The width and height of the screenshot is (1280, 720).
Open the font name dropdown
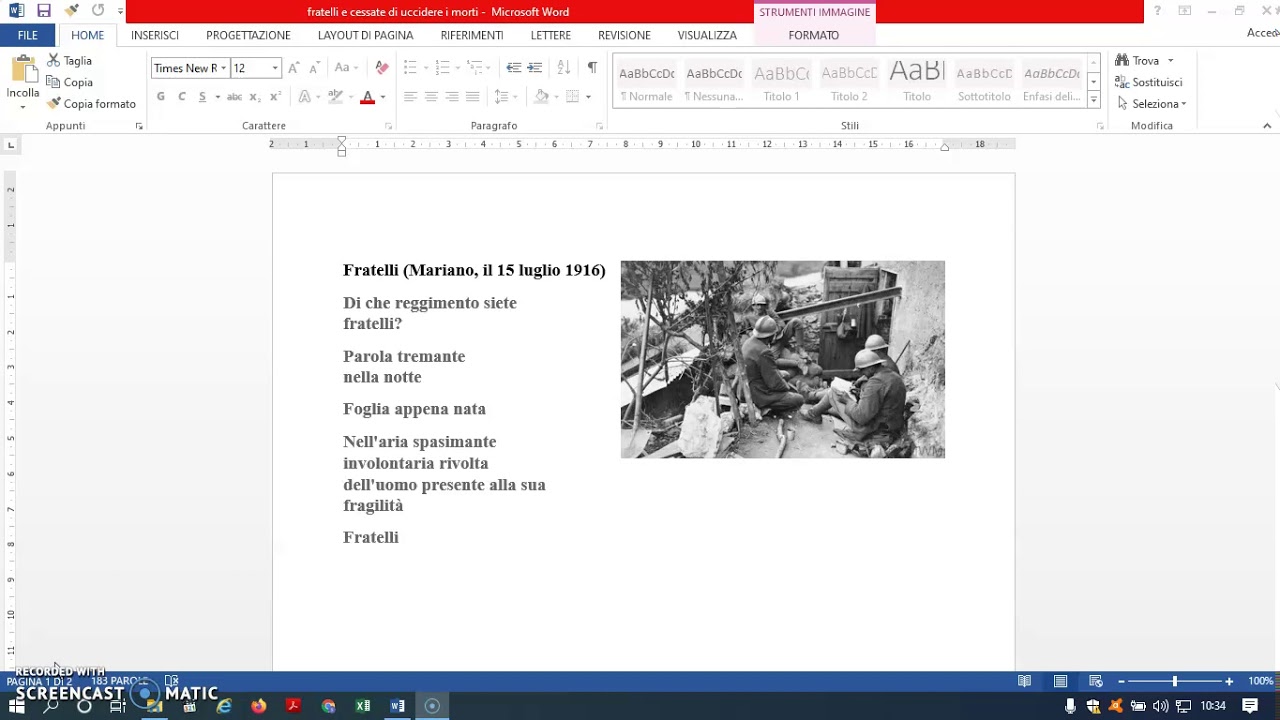(x=223, y=68)
